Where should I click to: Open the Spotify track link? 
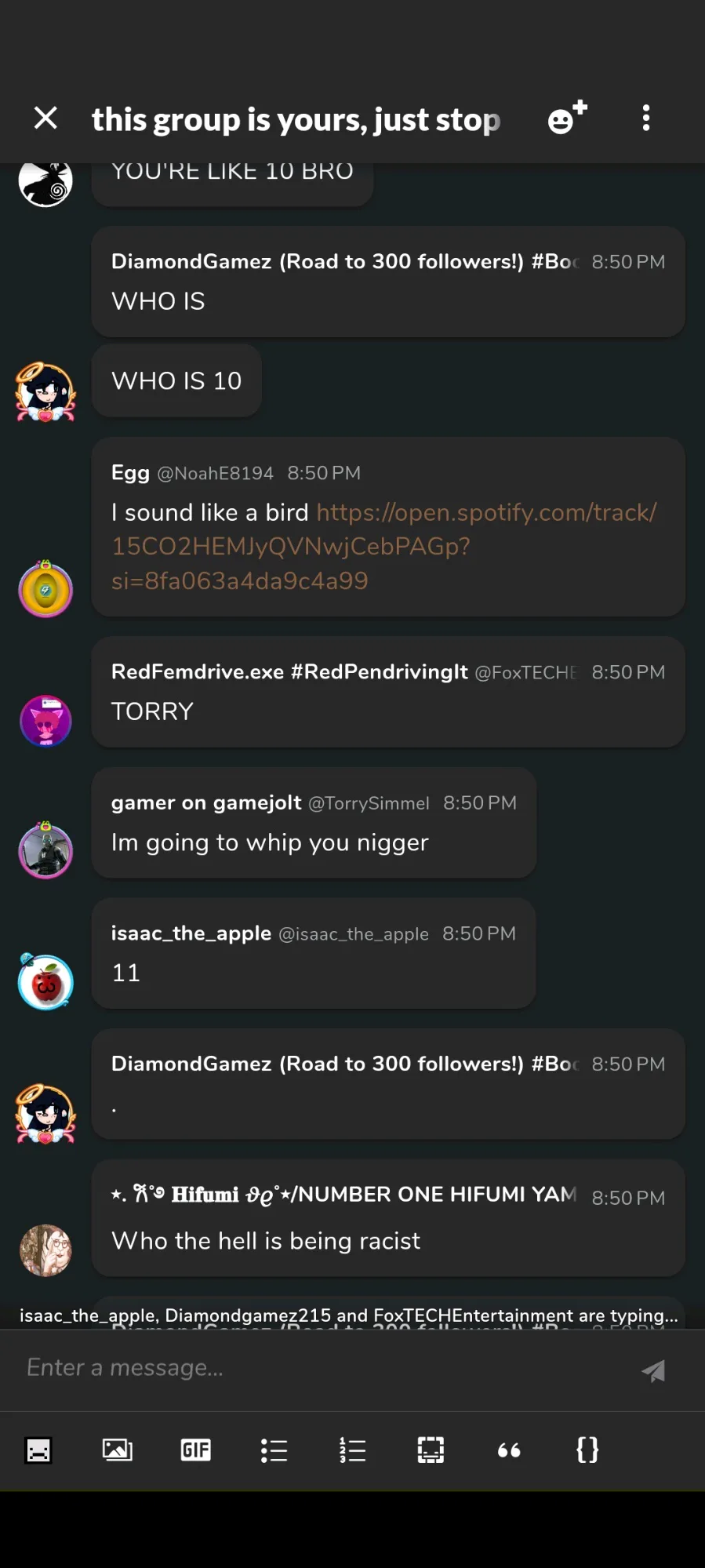(384, 546)
